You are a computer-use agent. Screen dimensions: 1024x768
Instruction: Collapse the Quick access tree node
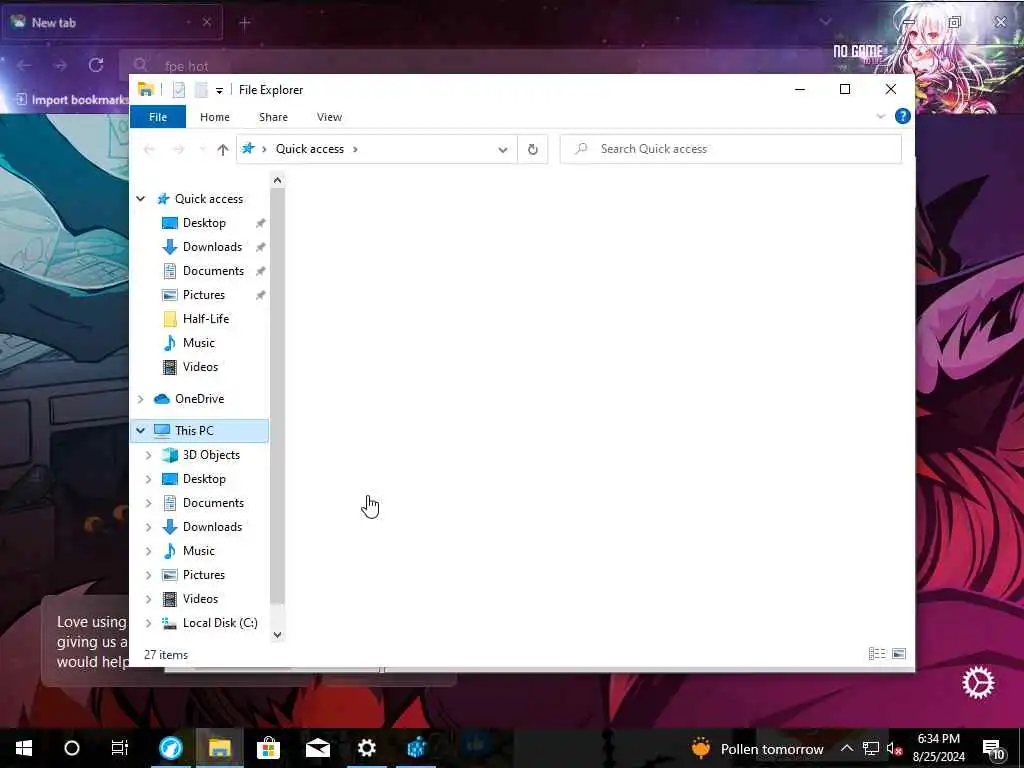click(x=140, y=199)
